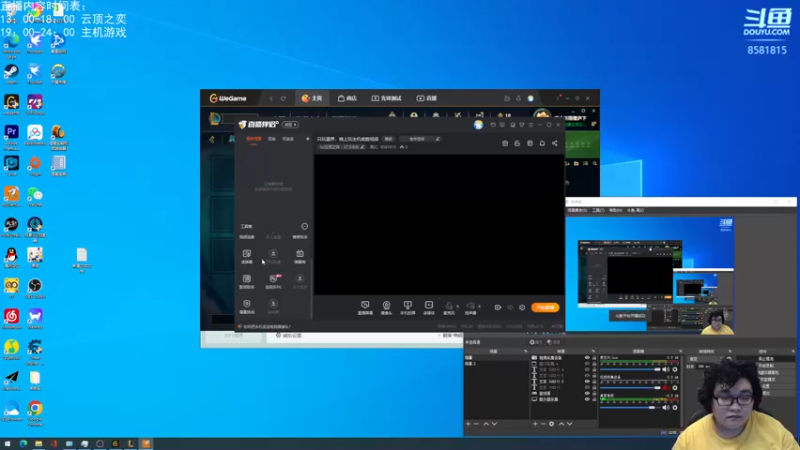Open the 麦克风/Aux channel settings gear in OBS mixer
Image resolution: width=800 pixels, height=450 pixels.
click(674, 369)
